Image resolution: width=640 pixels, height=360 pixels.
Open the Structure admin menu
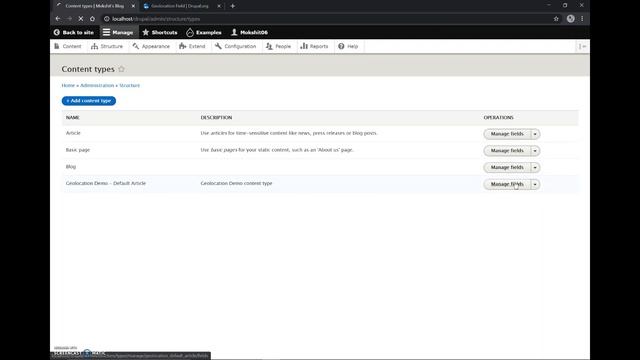[x=107, y=46]
